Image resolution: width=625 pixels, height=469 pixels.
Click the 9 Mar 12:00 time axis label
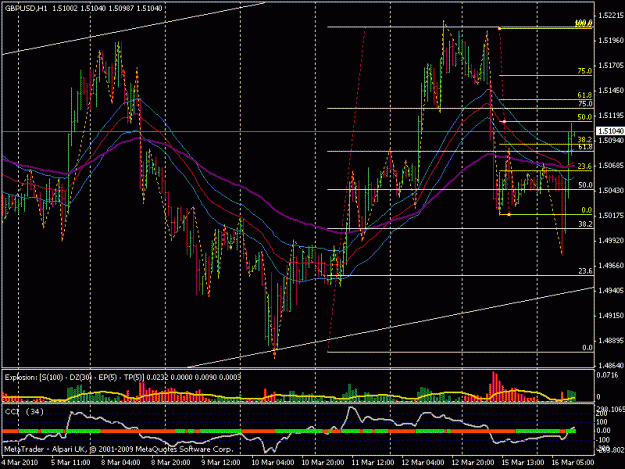pos(220,463)
